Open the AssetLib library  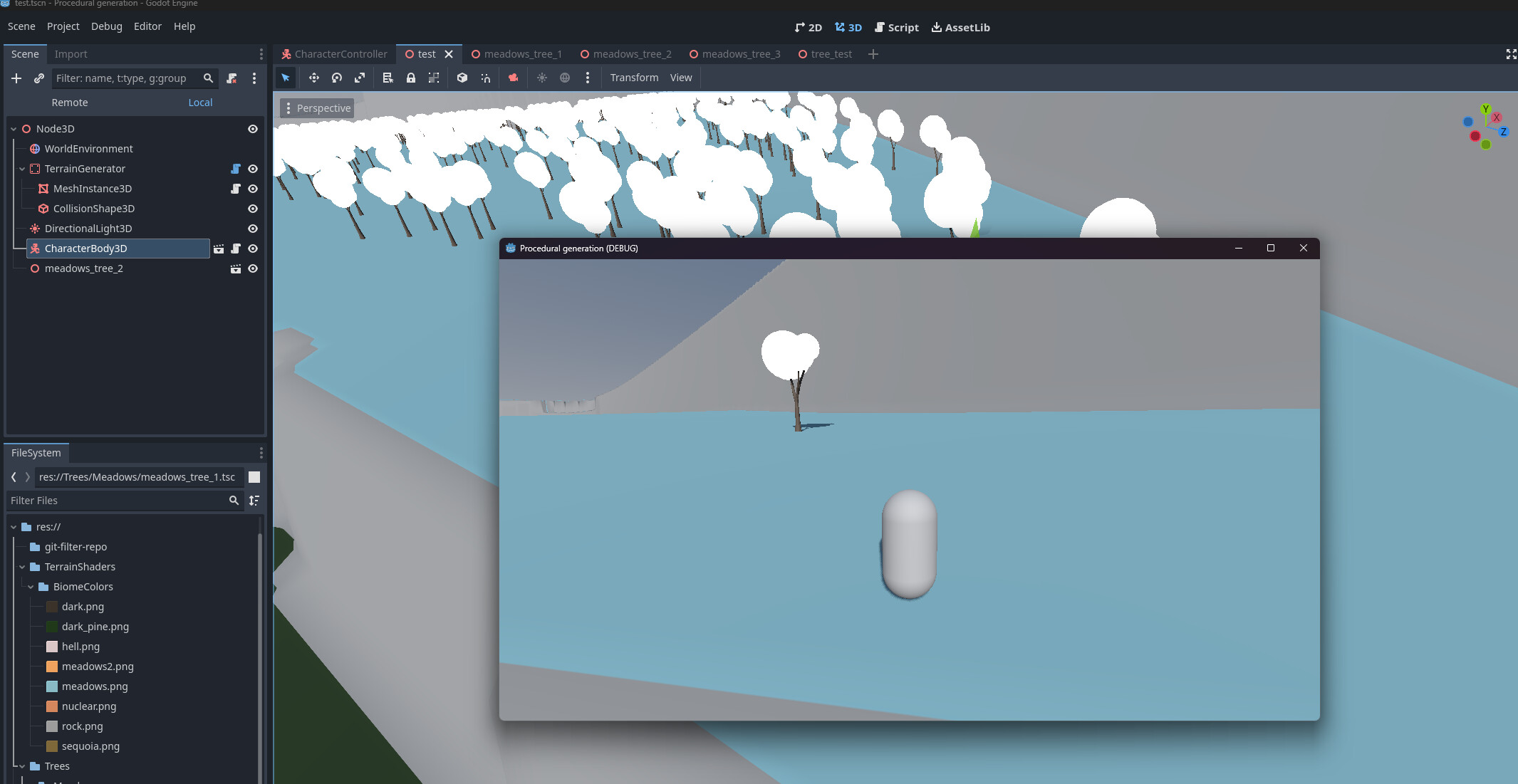point(960,27)
